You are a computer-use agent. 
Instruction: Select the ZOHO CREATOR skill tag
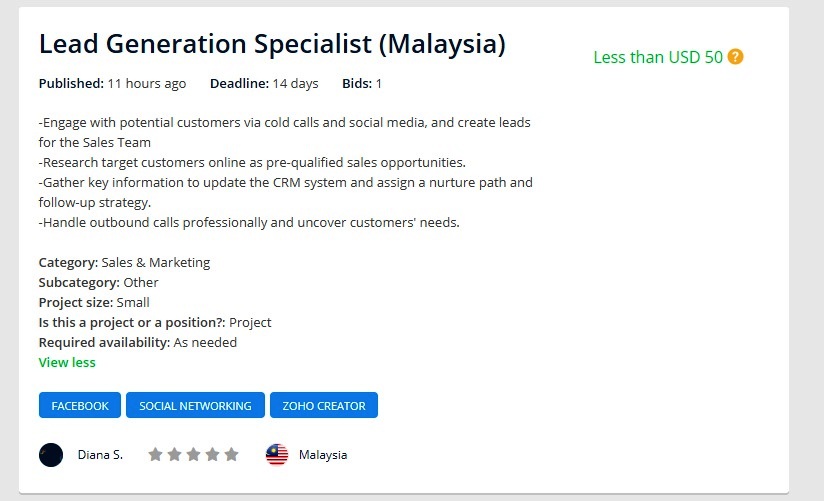click(324, 406)
